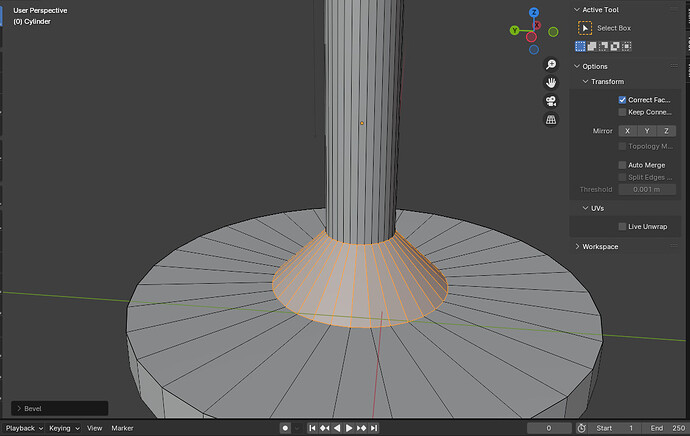This screenshot has width=690, height=436.
Task: Expand the Workspace panel
Action: click(x=577, y=247)
